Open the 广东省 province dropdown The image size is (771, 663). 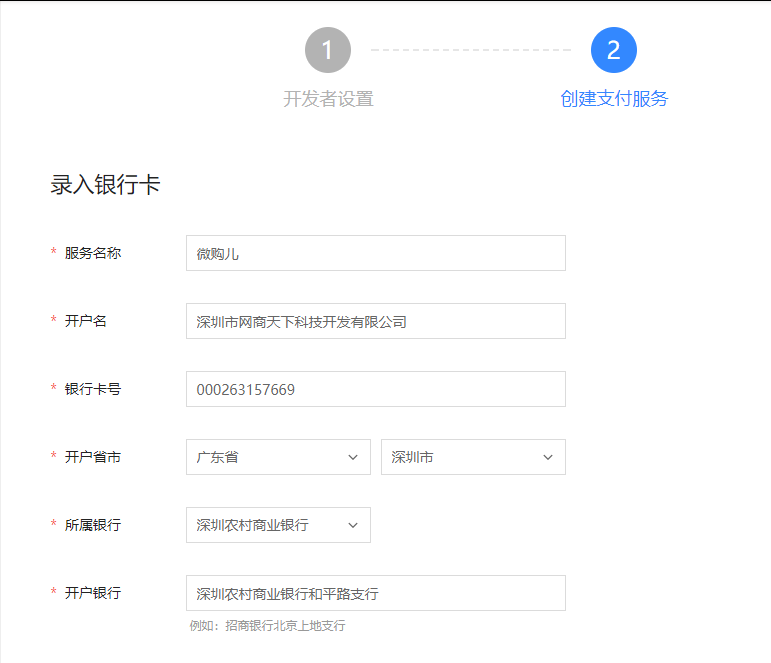(x=278, y=457)
